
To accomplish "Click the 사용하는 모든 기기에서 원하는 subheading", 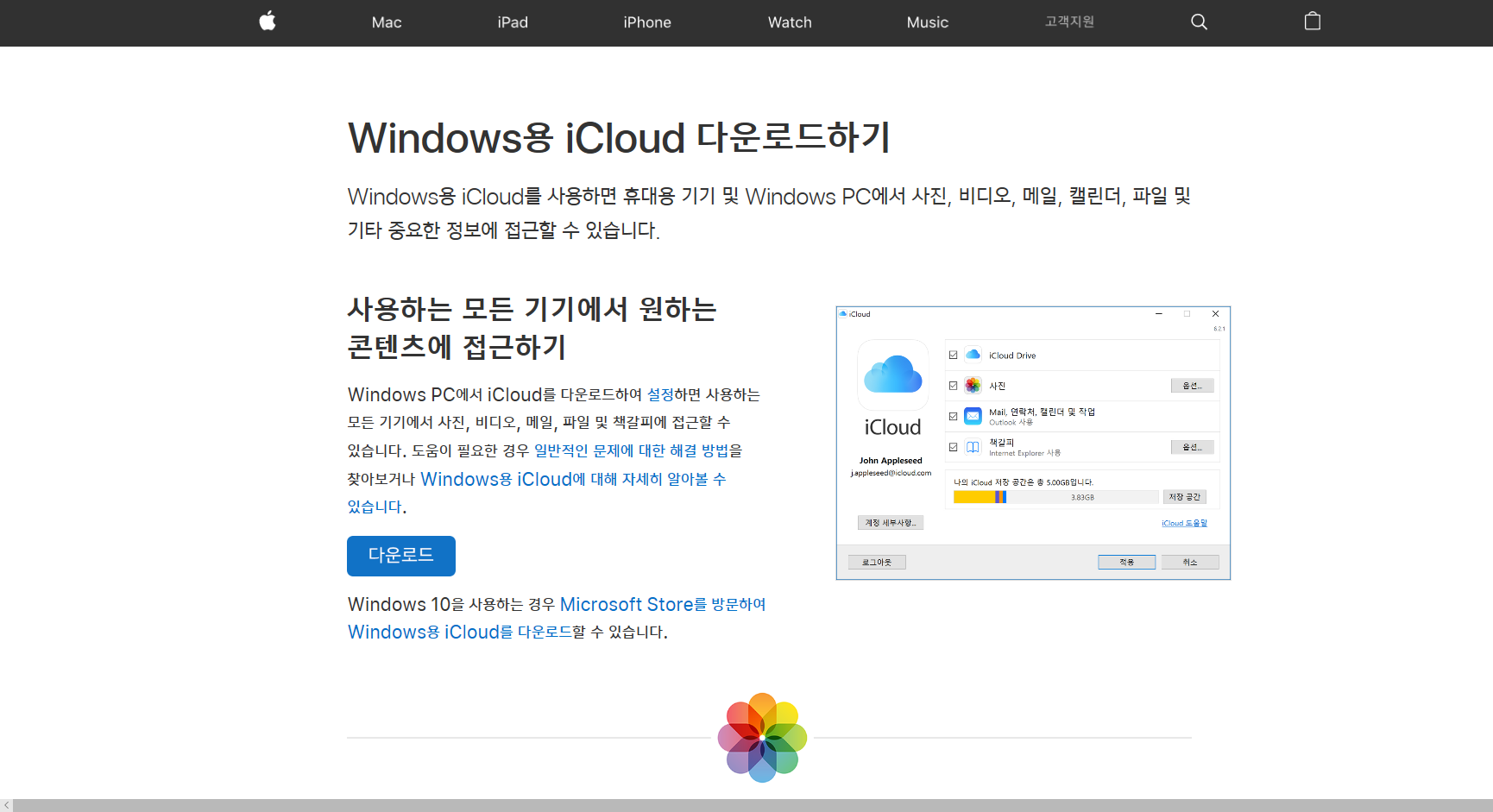I will pyautogui.click(x=532, y=309).
